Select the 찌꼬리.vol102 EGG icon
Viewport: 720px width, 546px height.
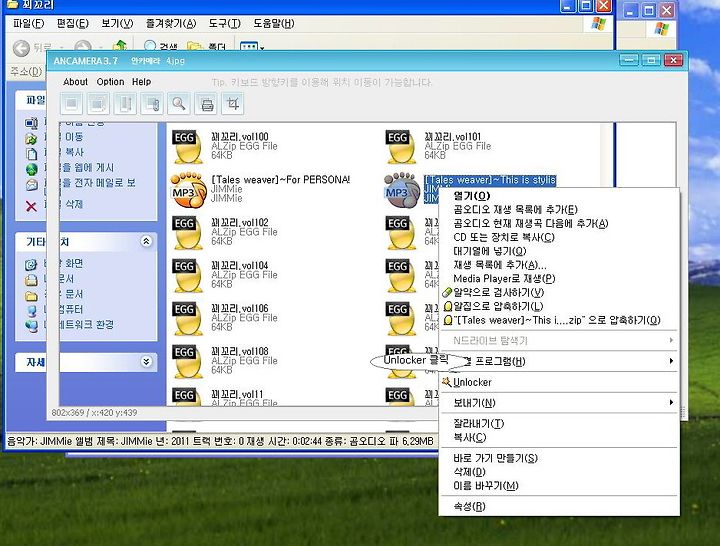[188, 233]
